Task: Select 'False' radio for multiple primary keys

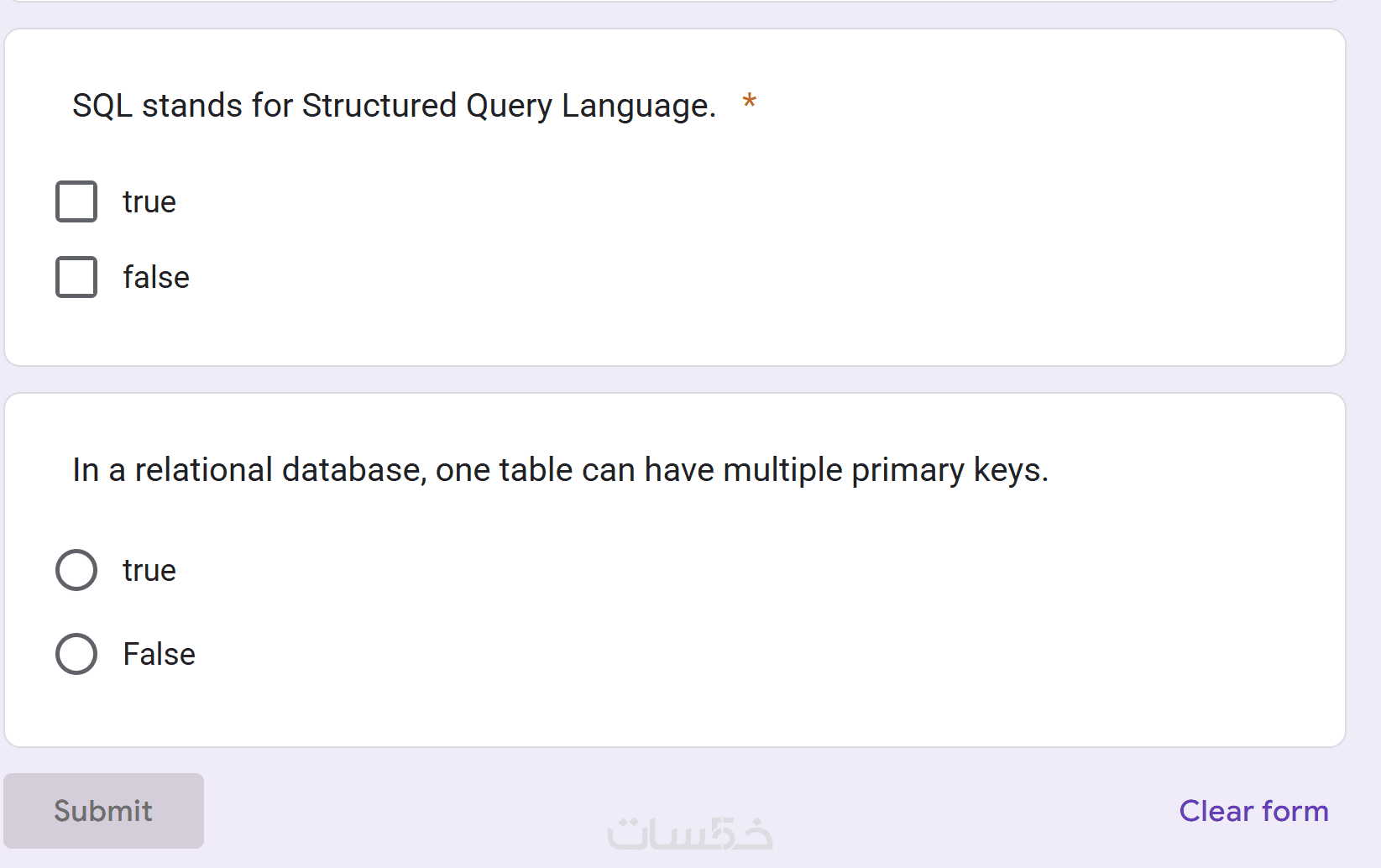Action: click(76, 654)
